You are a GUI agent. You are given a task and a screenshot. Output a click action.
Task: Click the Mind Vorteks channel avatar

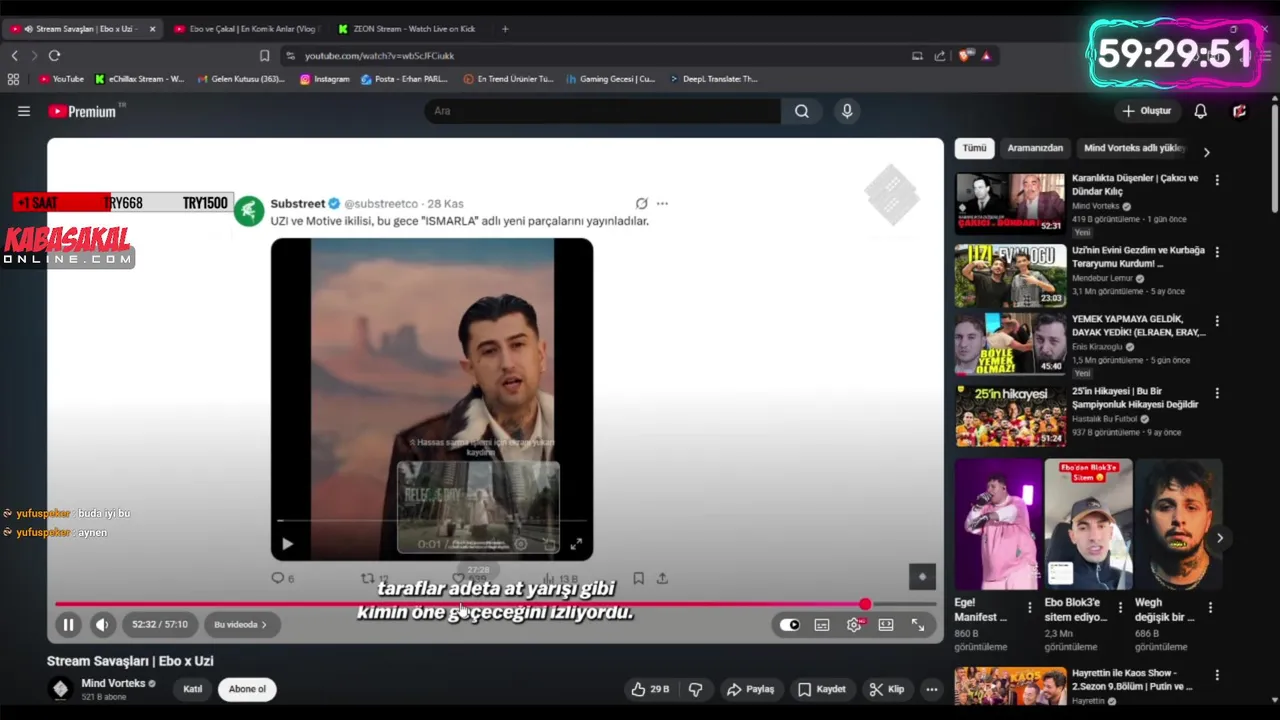[x=60, y=689]
